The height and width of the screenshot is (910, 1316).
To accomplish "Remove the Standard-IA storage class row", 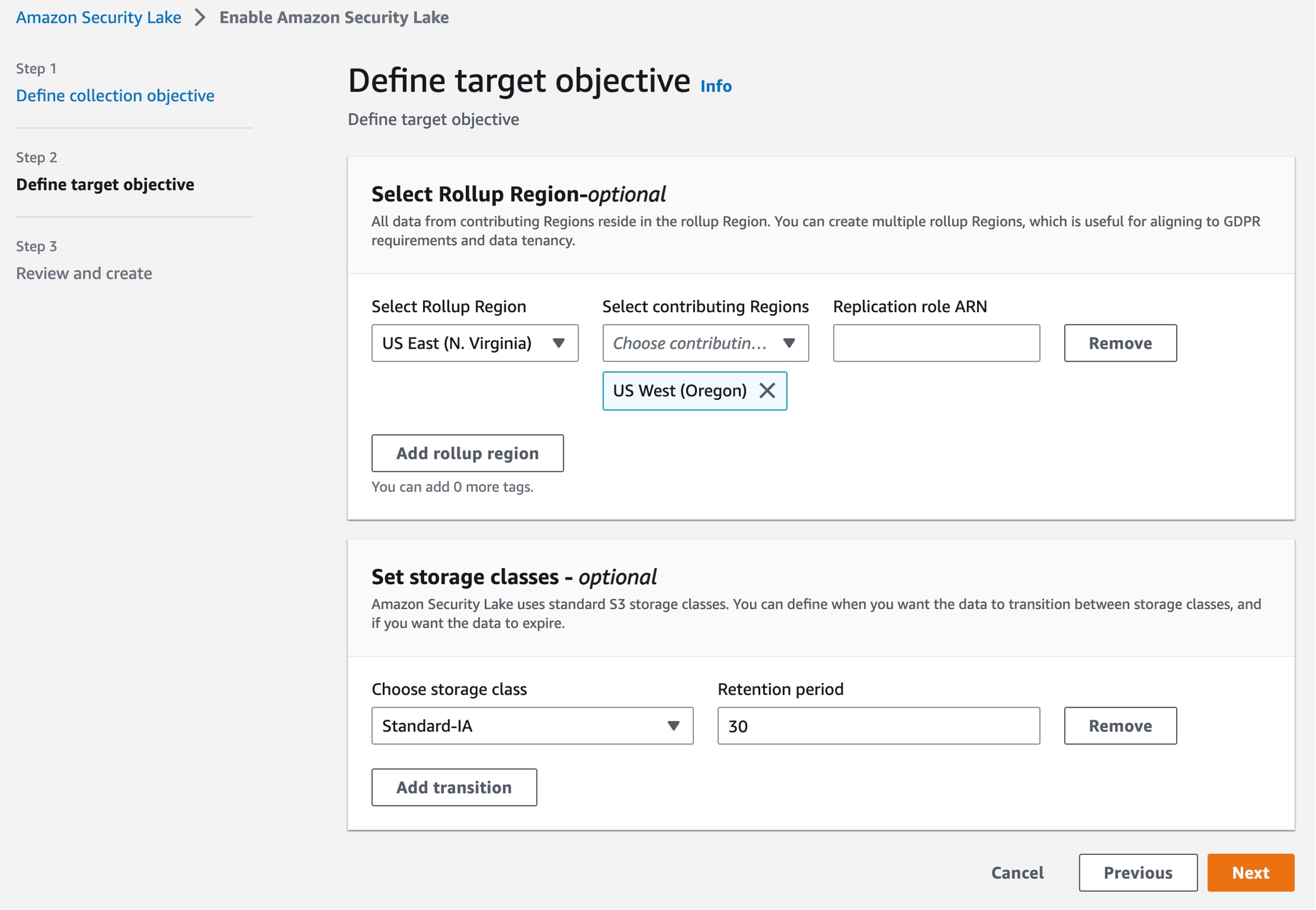I will tap(1120, 726).
